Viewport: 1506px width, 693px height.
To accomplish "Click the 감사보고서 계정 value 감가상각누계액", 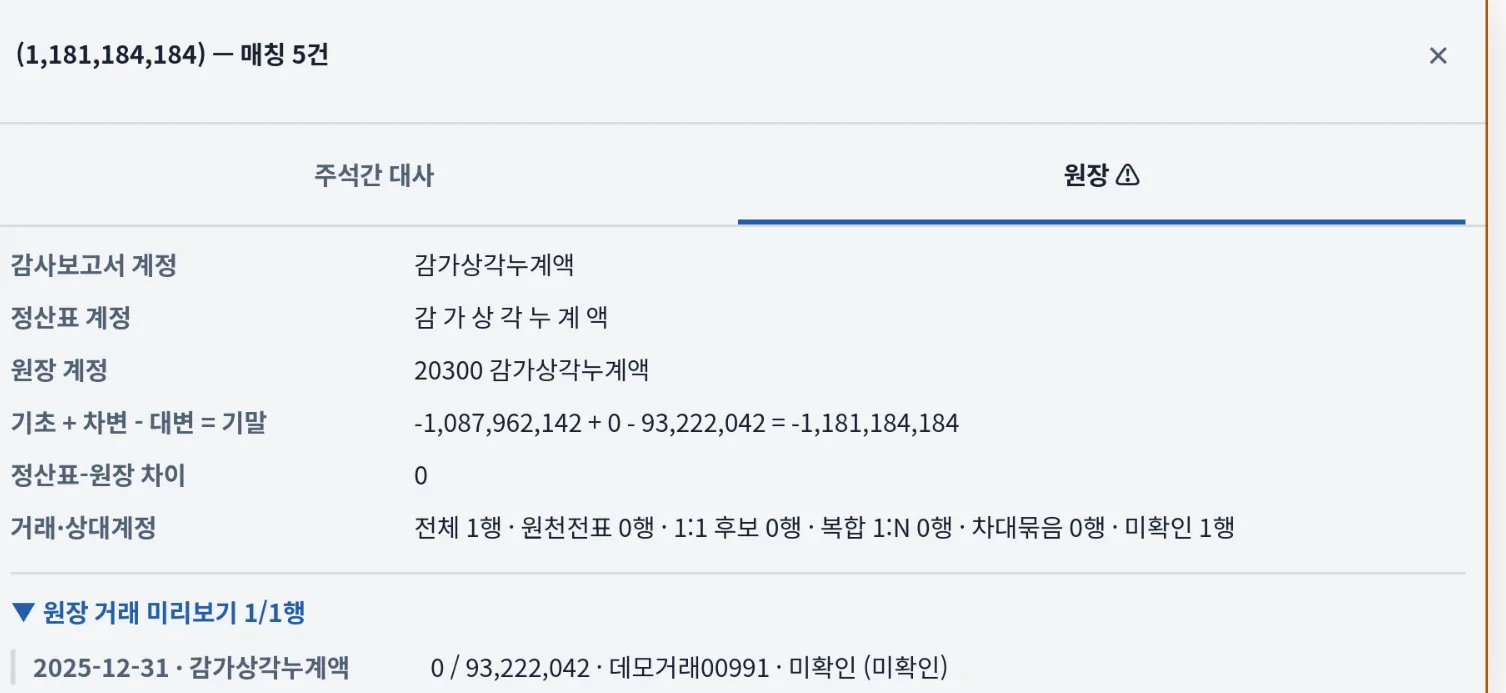I will 494,266.
